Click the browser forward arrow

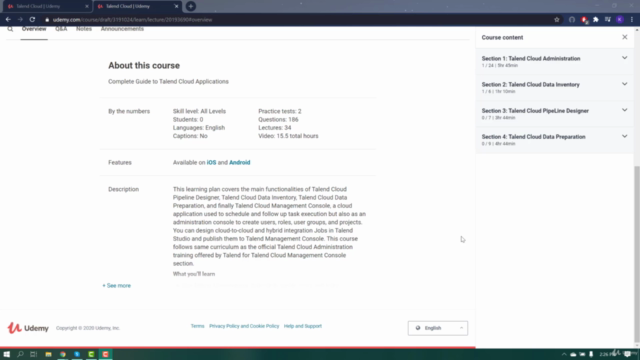click(20, 20)
